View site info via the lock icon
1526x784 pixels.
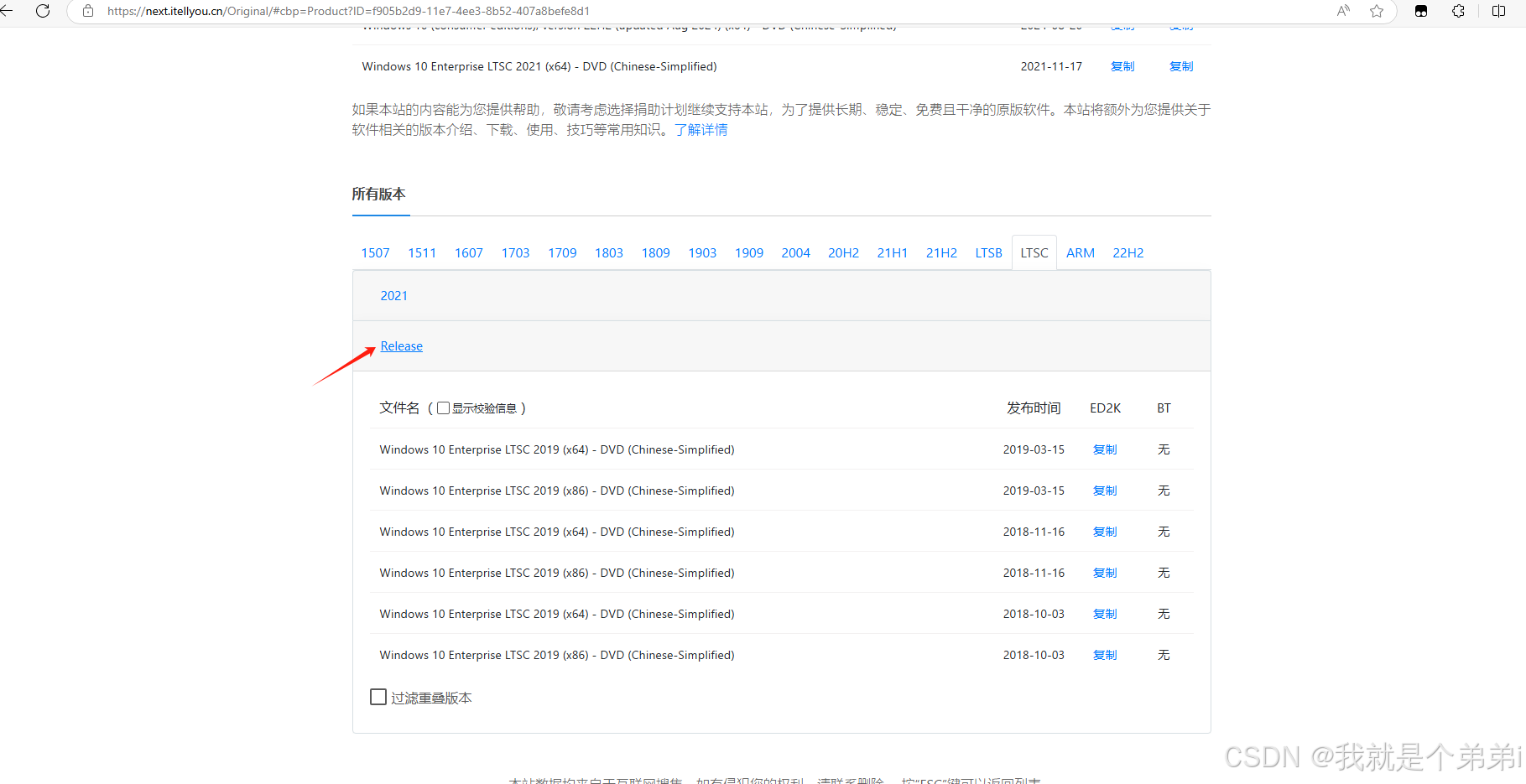pos(88,11)
